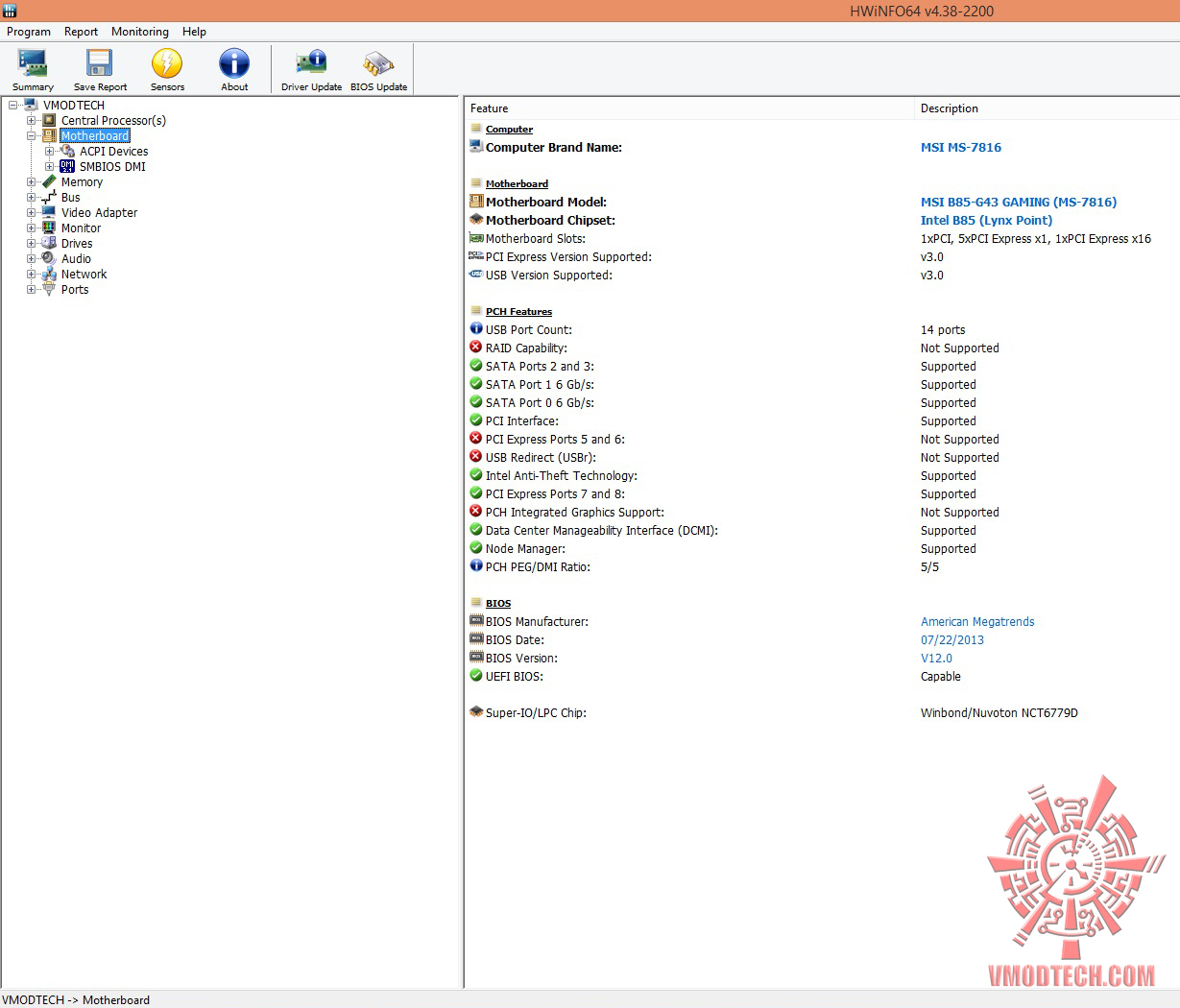Click Intel B85 (Lynx Point) value
Image resolution: width=1180 pixels, height=1008 pixels.
pos(986,220)
